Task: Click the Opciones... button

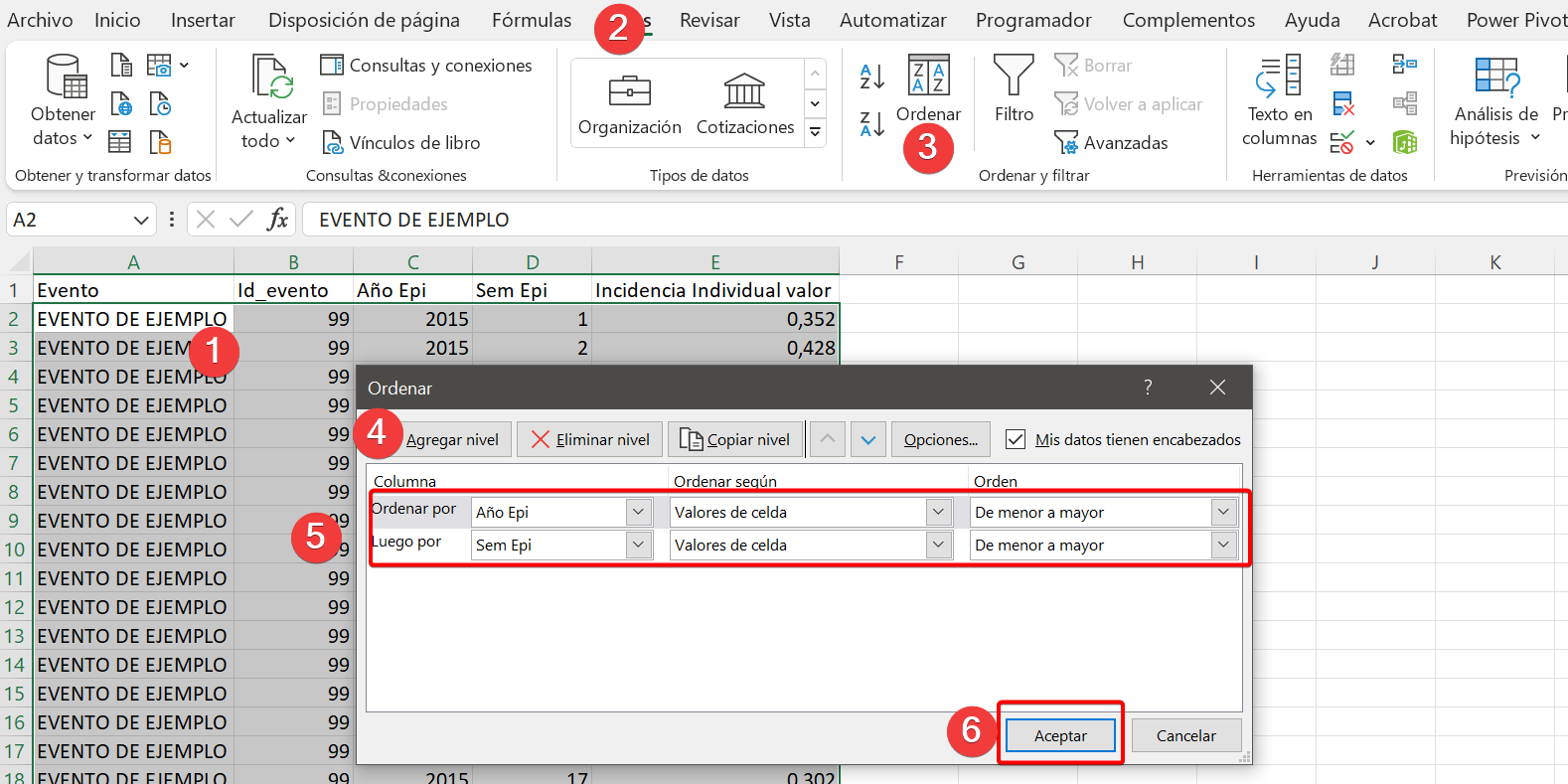Action: coord(941,439)
